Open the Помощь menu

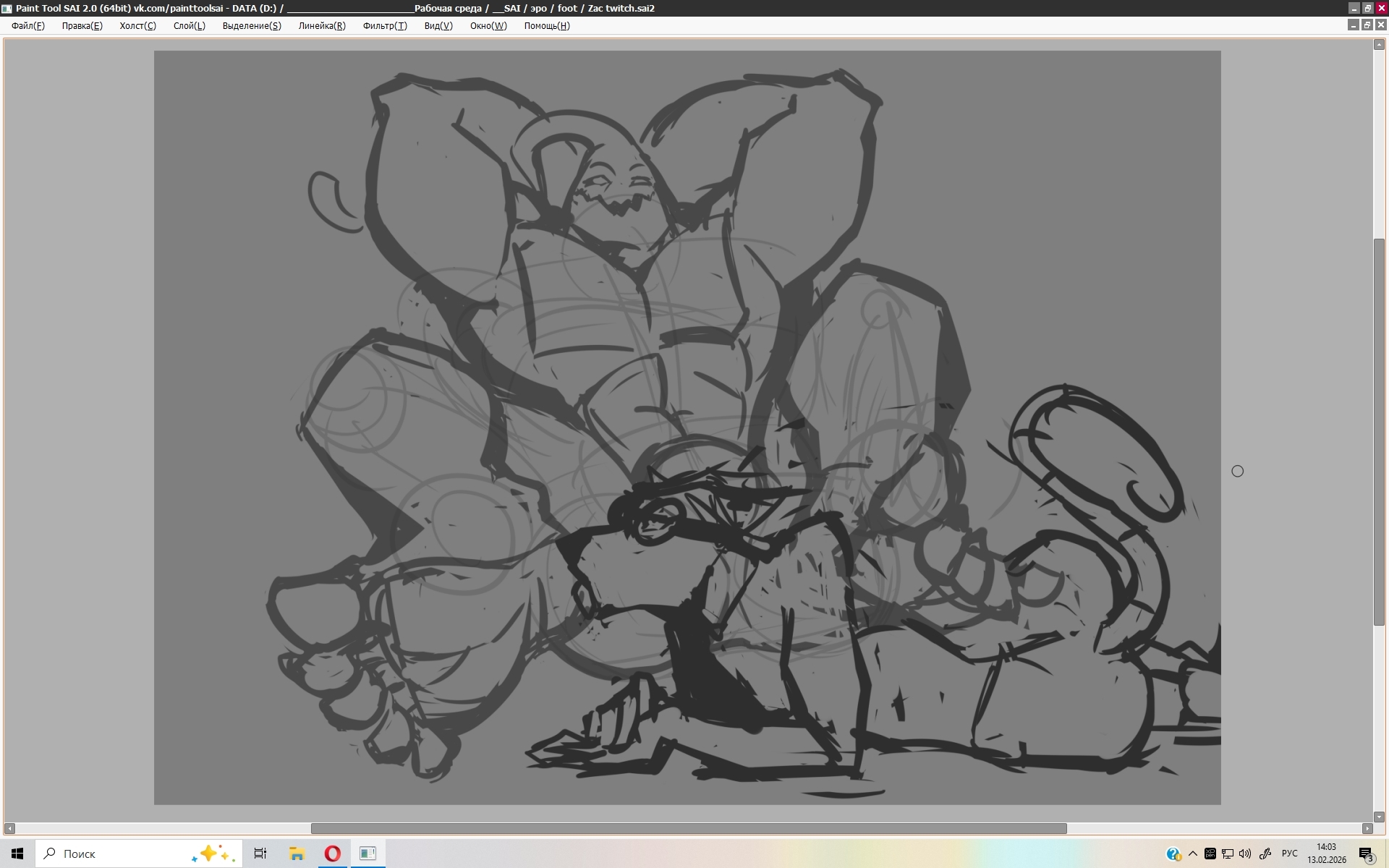(x=546, y=25)
